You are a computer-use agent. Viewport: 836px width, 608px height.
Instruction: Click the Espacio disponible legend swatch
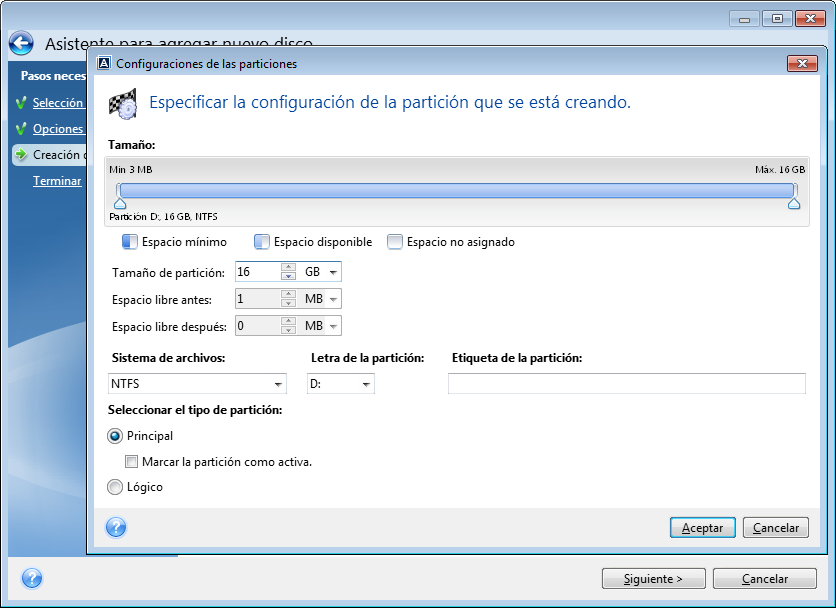(x=262, y=242)
